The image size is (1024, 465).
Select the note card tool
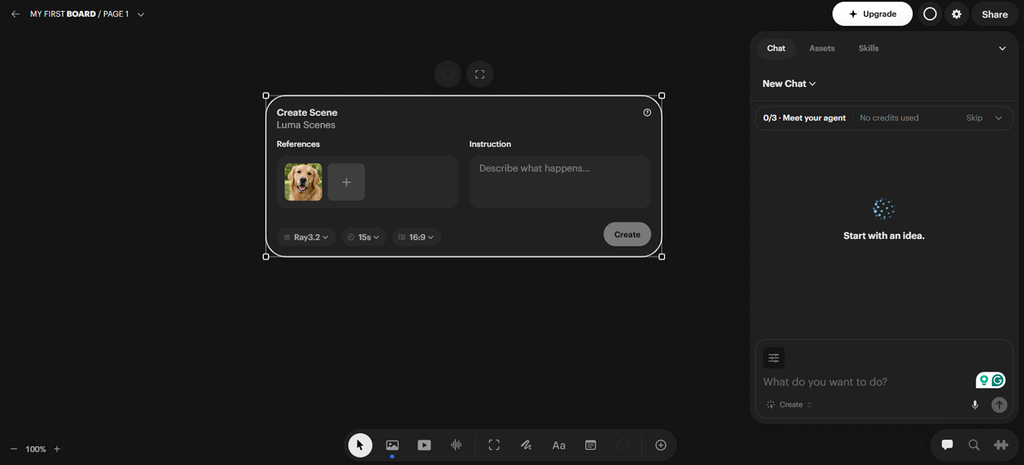pyautogui.click(x=590, y=445)
